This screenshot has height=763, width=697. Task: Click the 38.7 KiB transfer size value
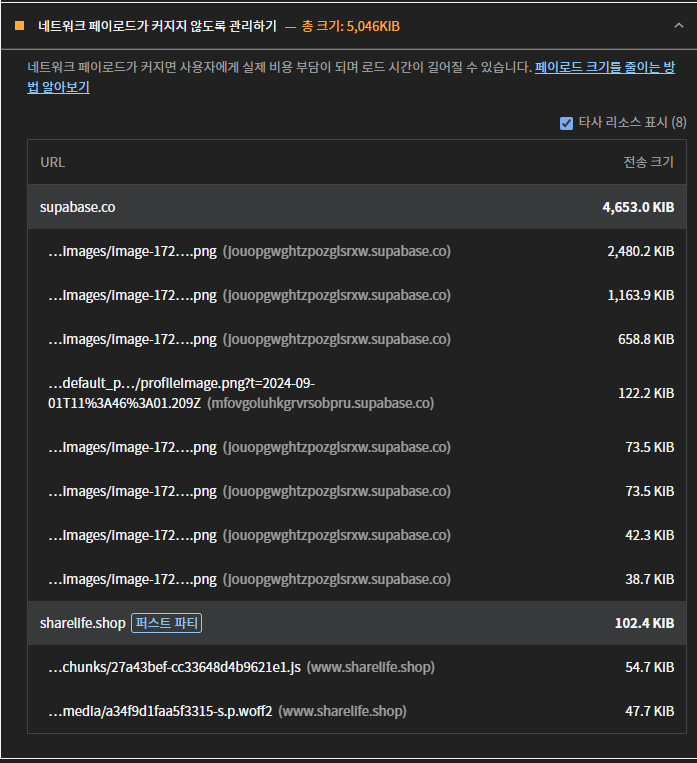coord(650,579)
